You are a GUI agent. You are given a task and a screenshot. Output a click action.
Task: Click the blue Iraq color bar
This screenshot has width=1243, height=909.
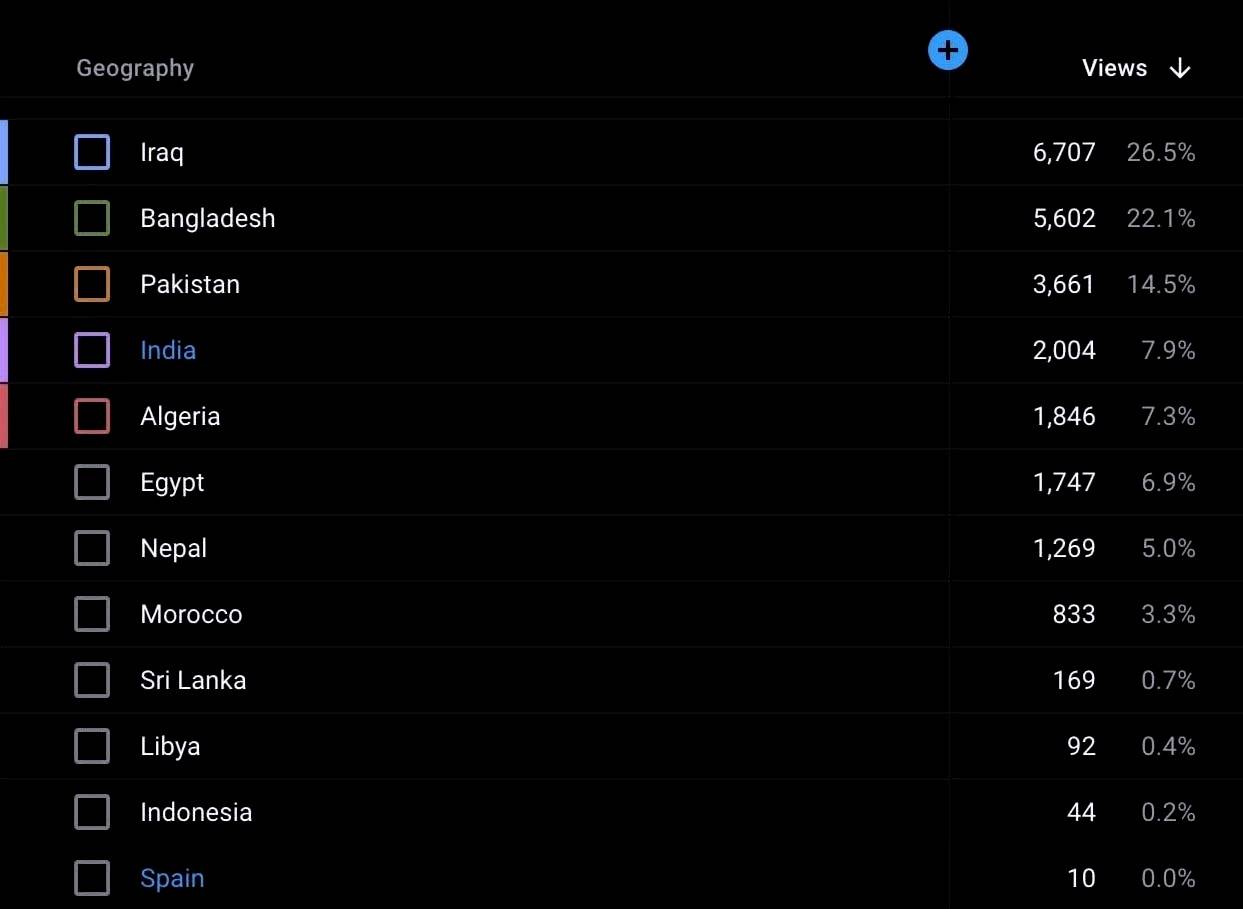pos(4,152)
